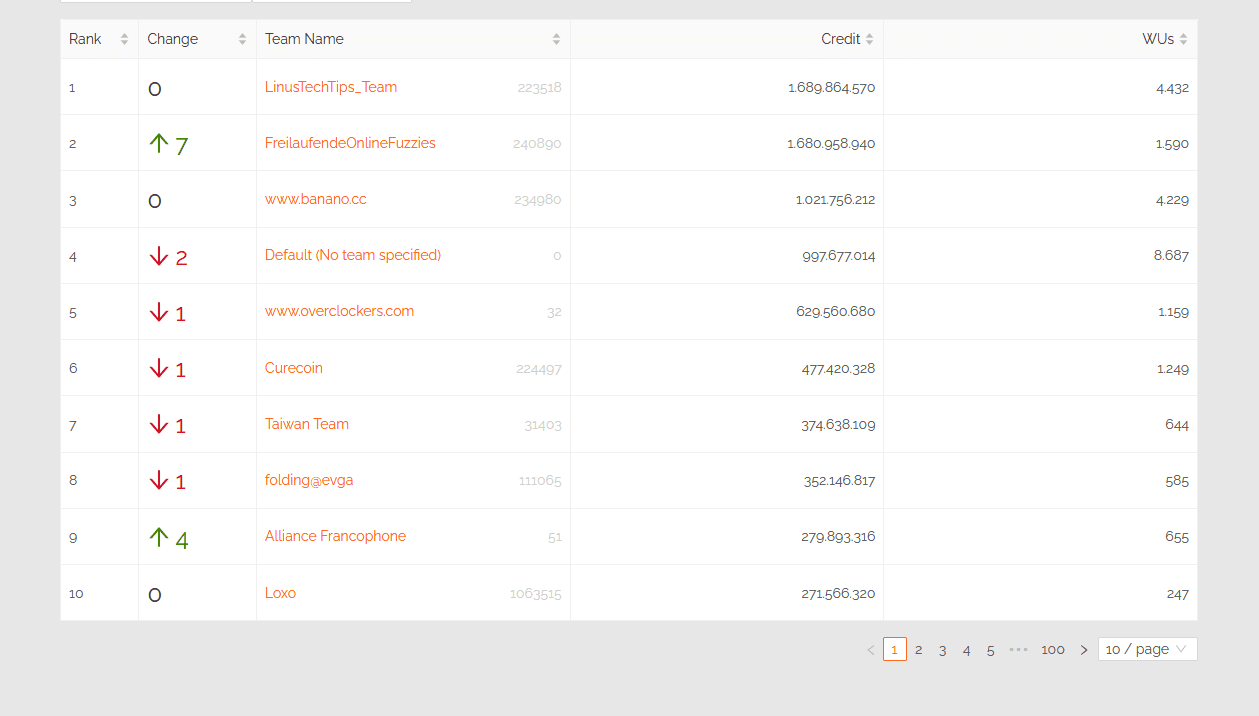The height and width of the screenshot is (716, 1259).
Task: Click credit value 279,893,316
Action: (x=838, y=537)
